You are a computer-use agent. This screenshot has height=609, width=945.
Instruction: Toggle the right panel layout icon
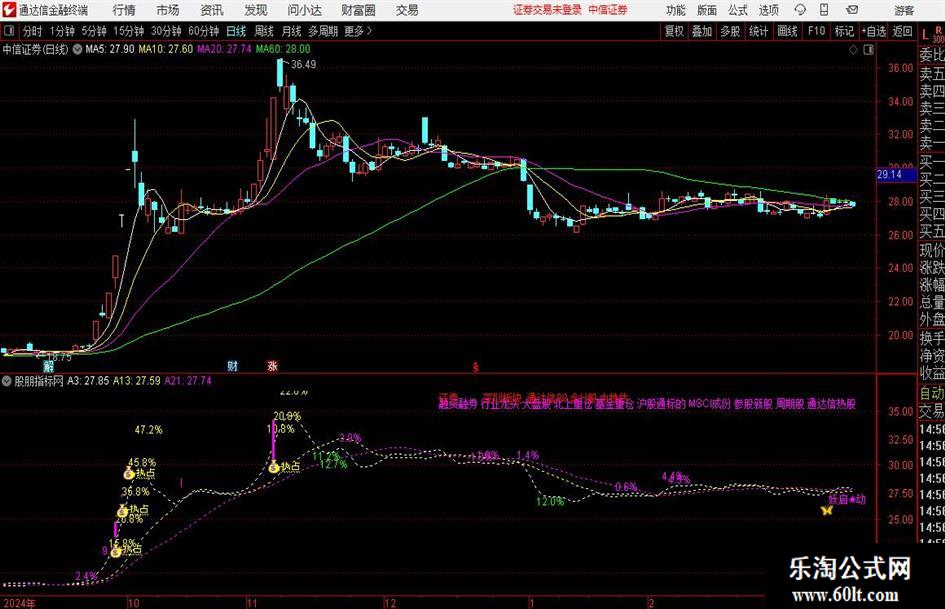coord(868,50)
